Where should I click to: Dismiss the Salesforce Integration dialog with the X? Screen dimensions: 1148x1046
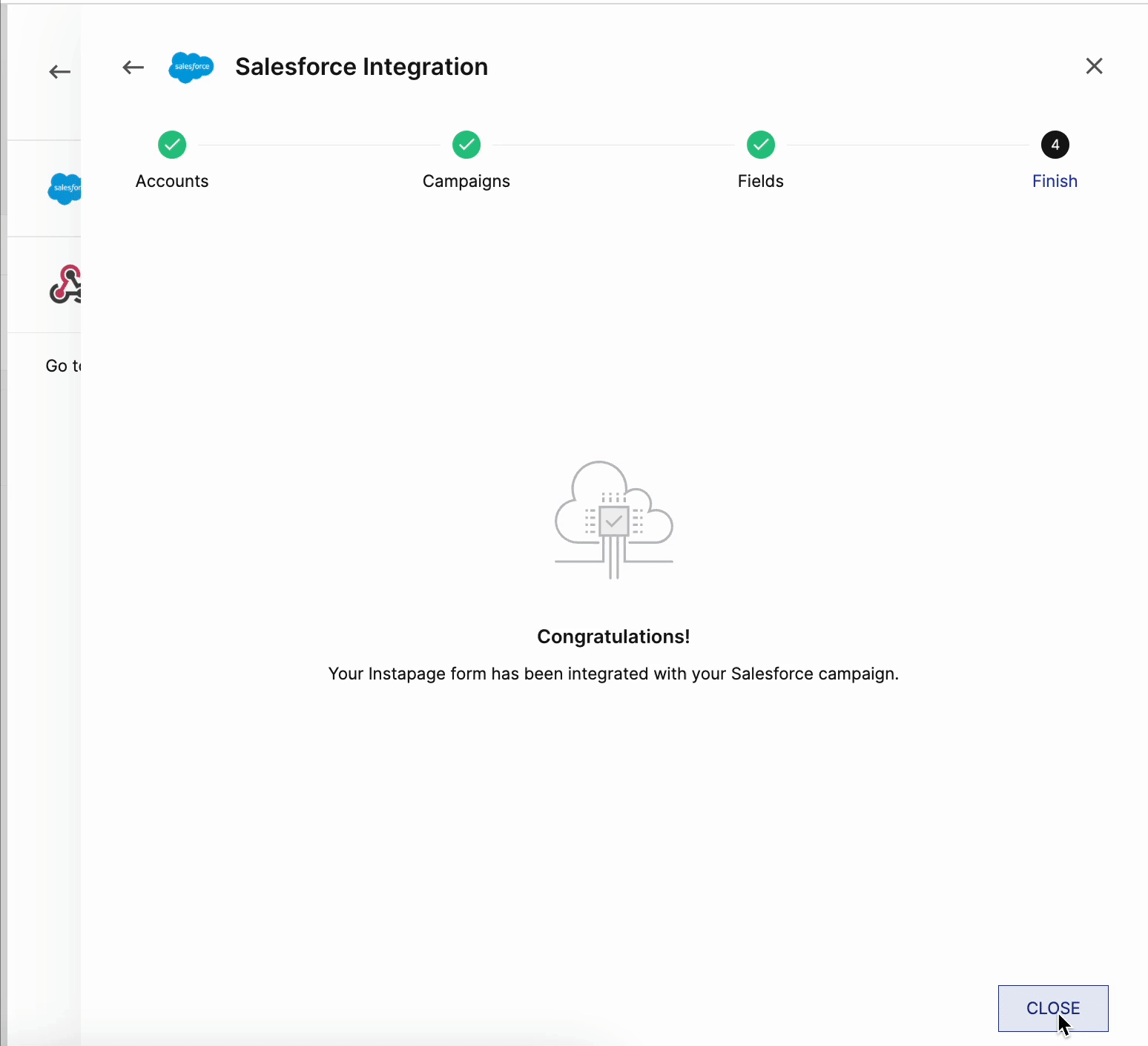pos(1094,66)
